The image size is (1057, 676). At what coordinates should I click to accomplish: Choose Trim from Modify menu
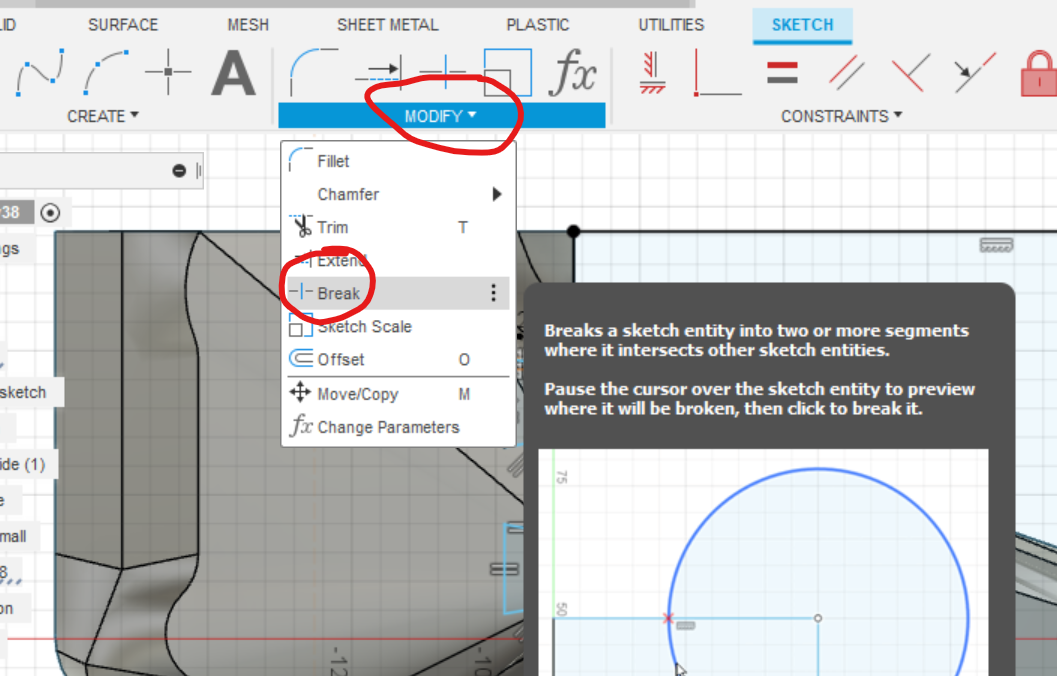click(398, 227)
